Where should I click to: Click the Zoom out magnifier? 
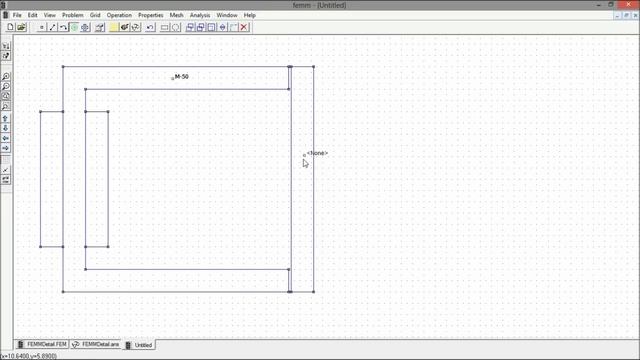tap(6, 87)
